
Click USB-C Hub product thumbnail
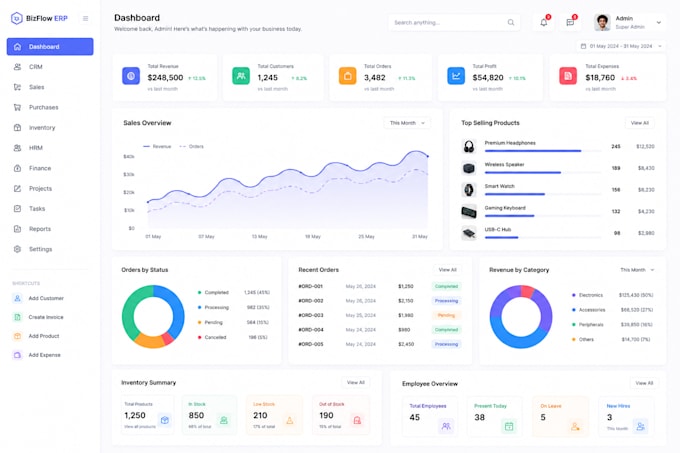coord(469,233)
